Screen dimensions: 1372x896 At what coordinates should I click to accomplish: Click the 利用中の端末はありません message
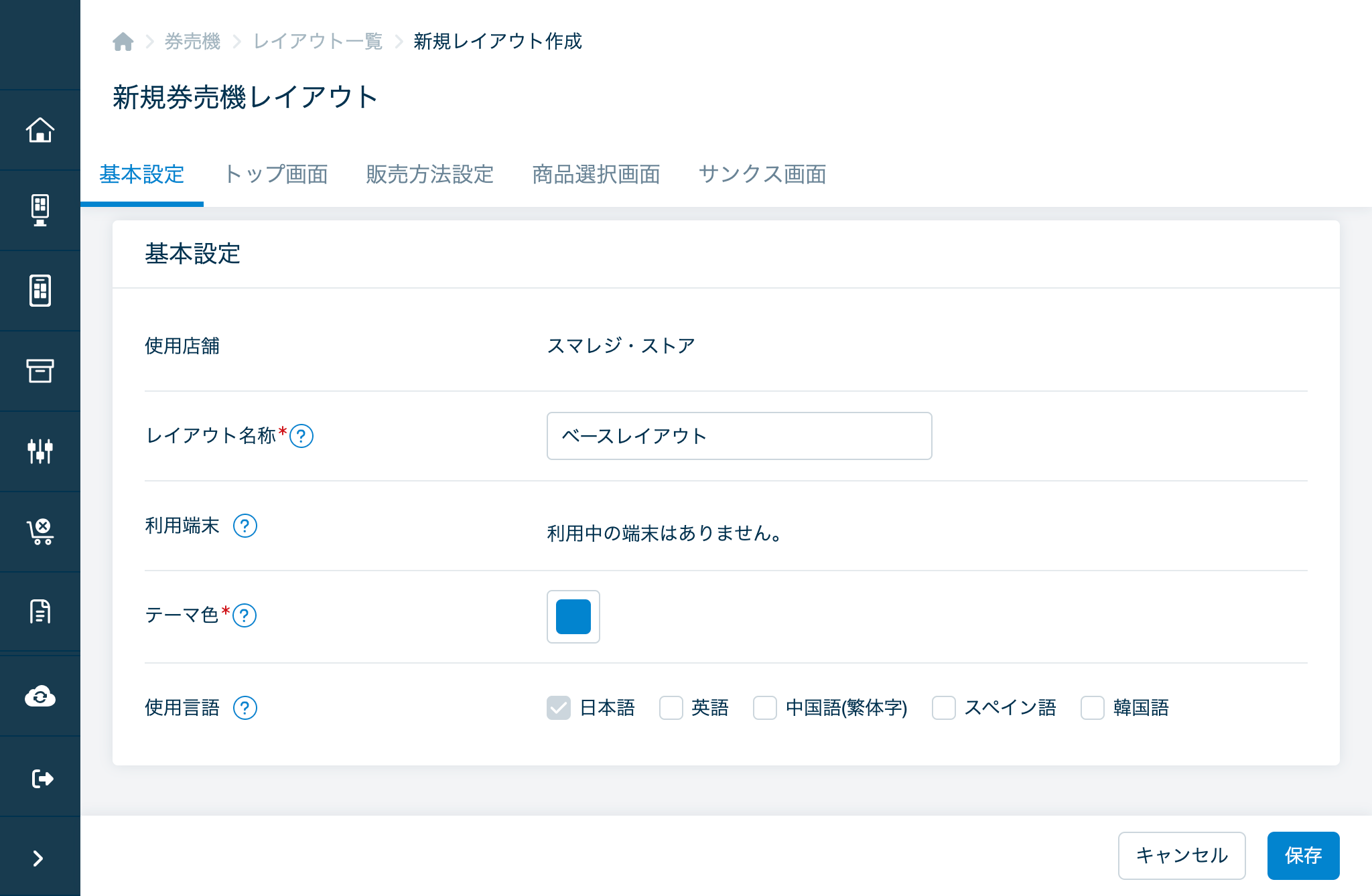click(x=665, y=534)
